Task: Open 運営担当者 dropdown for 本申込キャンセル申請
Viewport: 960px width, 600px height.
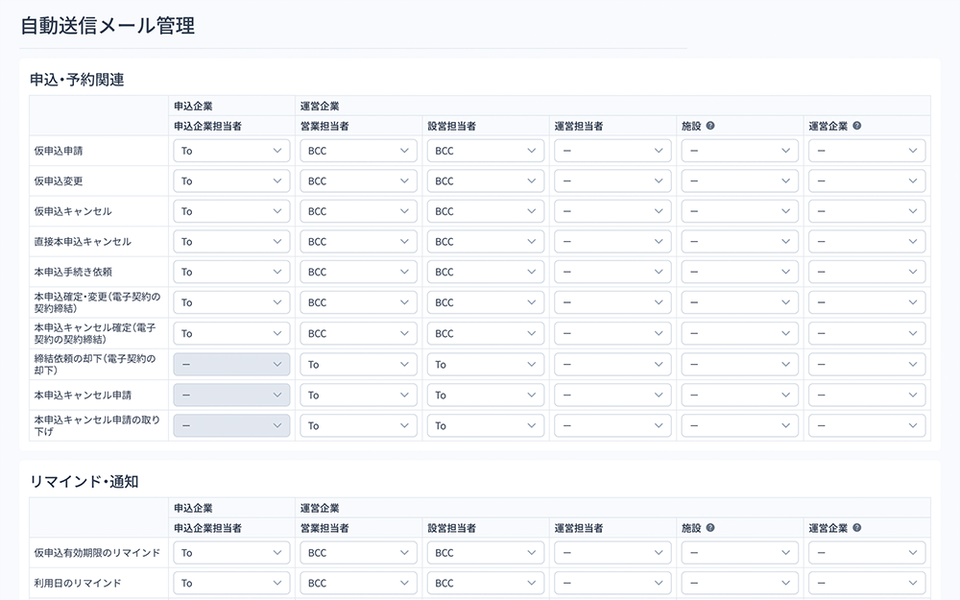Action: (612, 395)
